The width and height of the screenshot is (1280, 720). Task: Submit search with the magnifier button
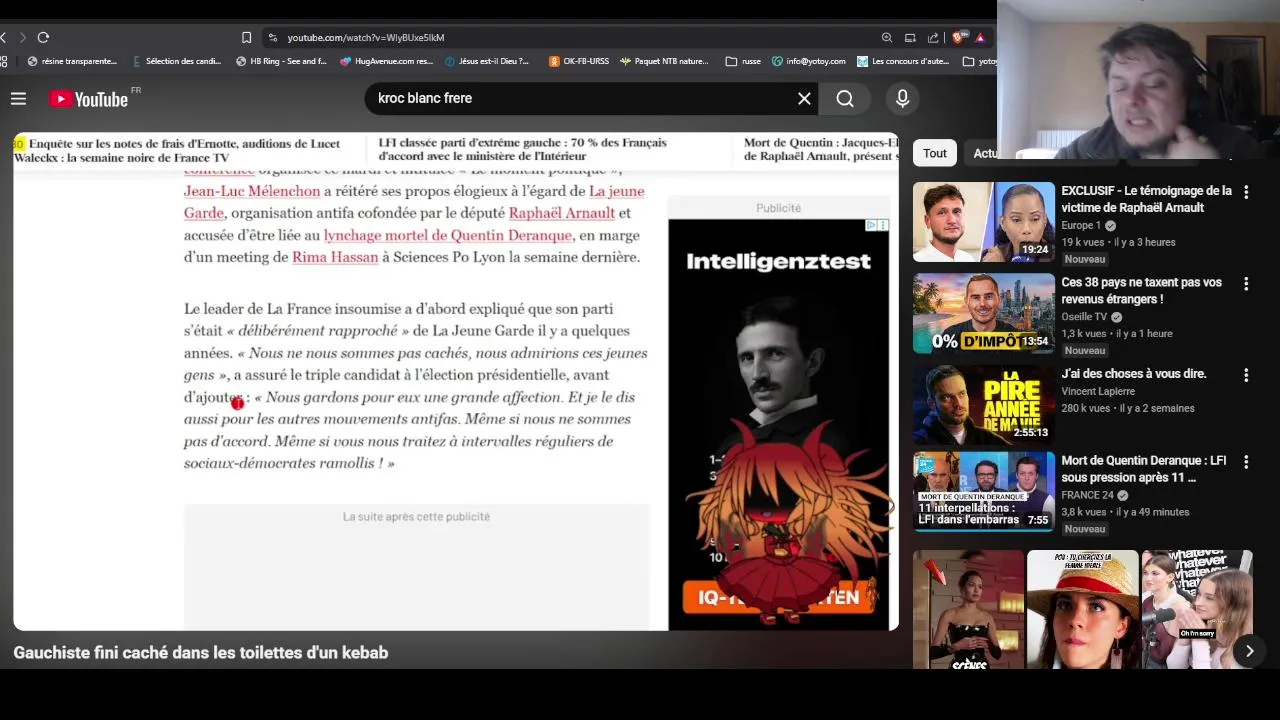pyautogui.click(x=845, y=98)
